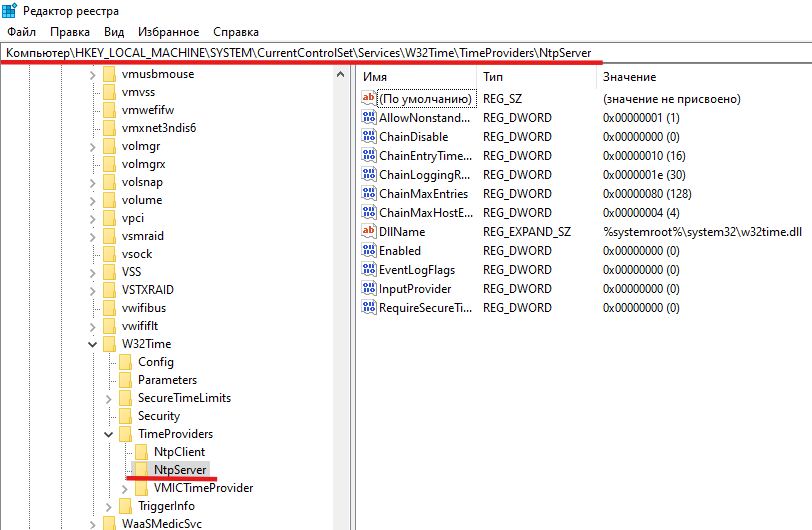Open the Избранное menu

coord(170,32)
